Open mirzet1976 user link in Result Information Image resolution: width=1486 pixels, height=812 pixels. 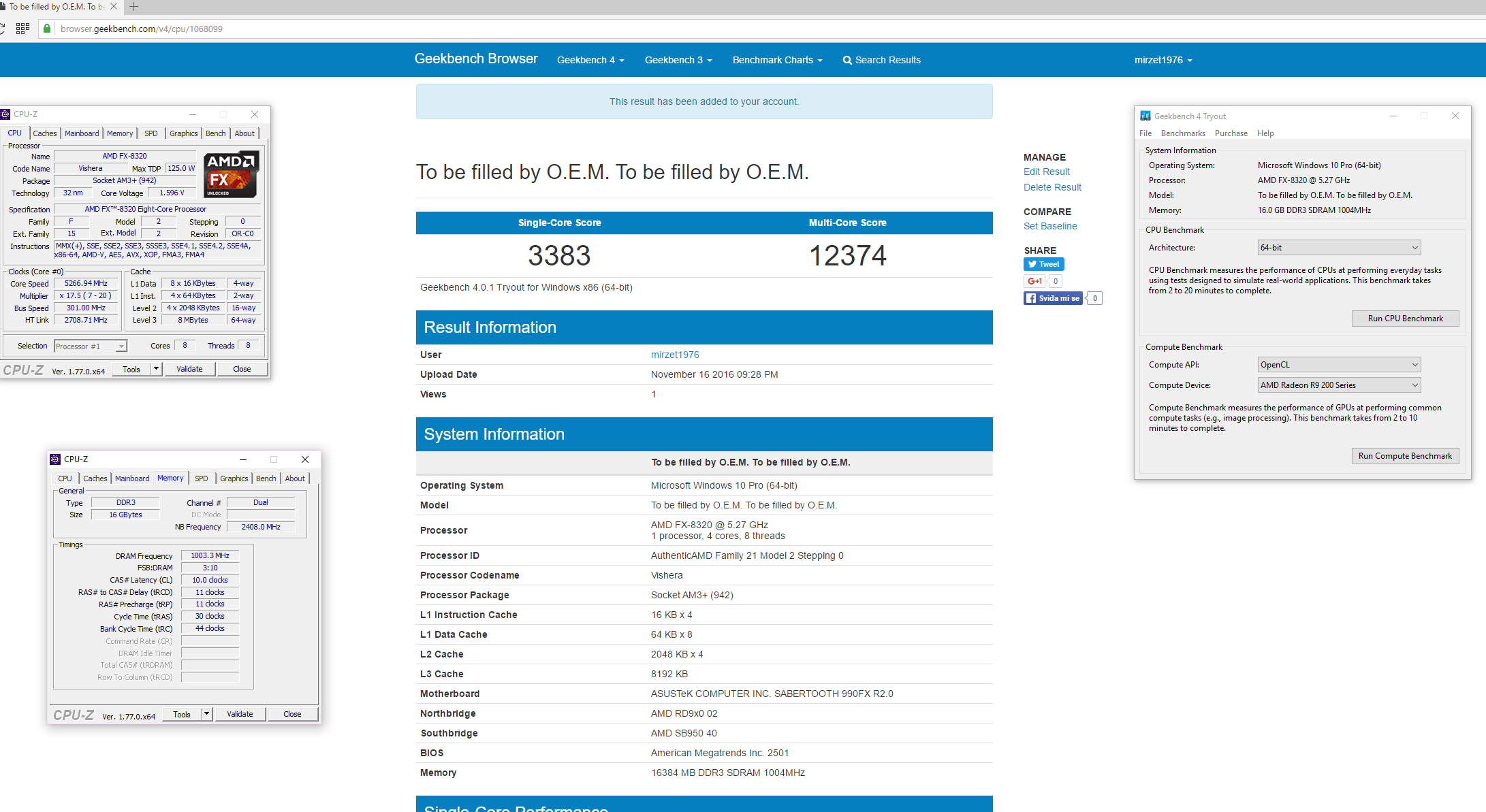pos(675,355)
